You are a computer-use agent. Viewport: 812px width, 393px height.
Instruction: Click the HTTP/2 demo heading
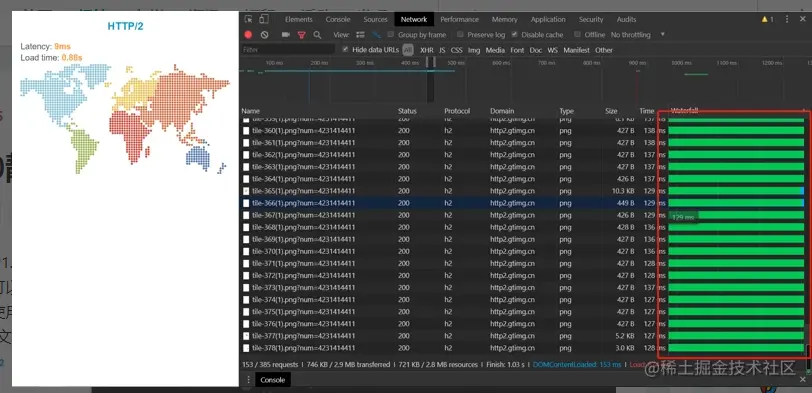(125, 26)
